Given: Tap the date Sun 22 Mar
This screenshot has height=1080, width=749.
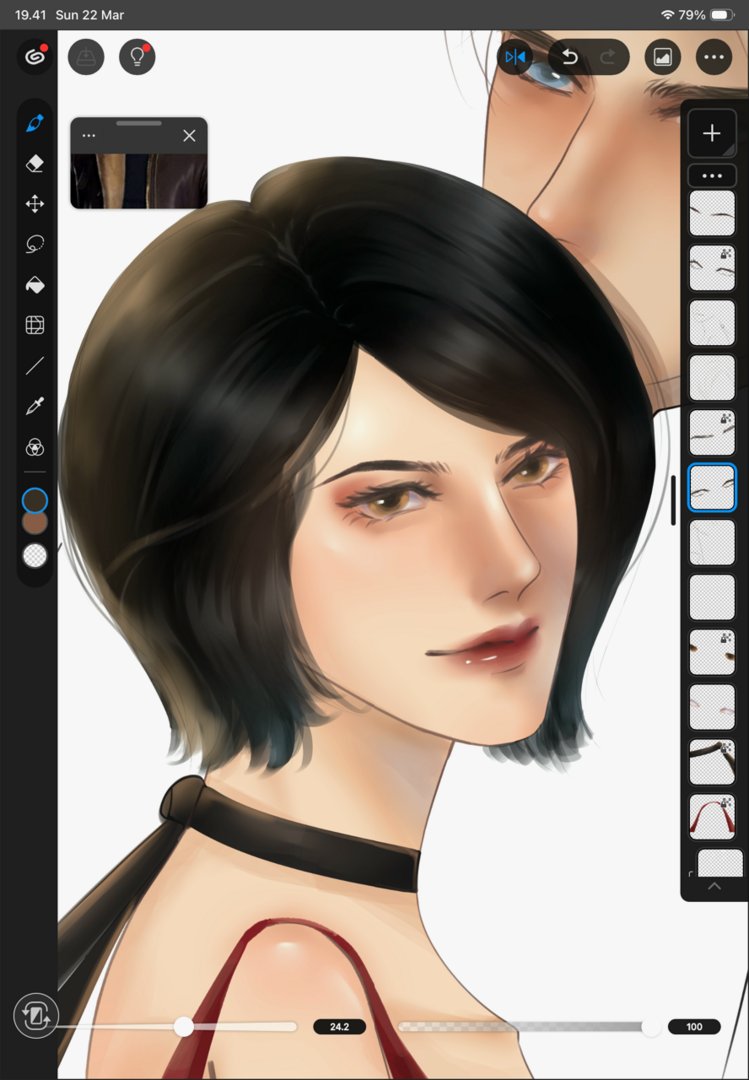Looking at the screenshot, I should (90, 14).
